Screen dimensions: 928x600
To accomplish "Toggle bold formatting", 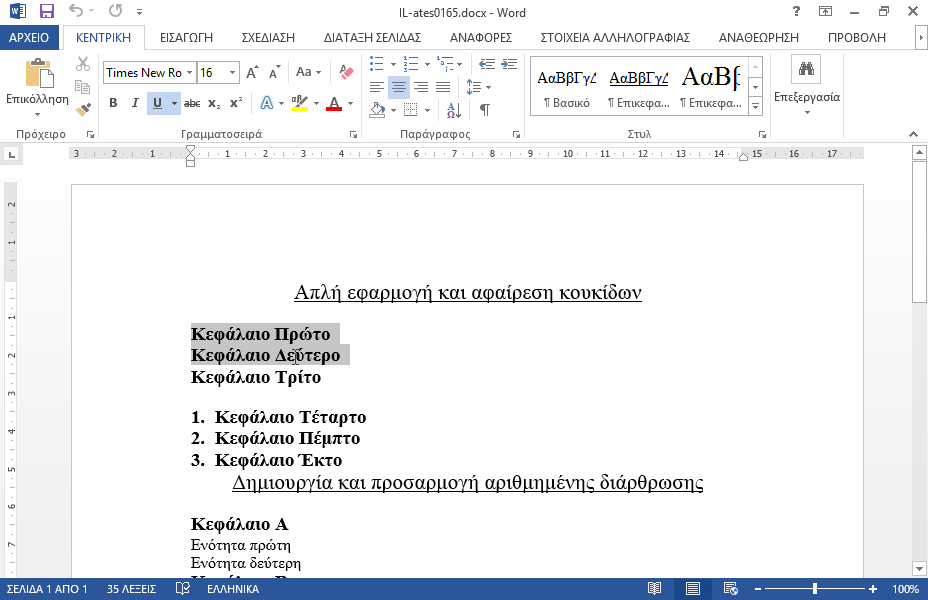I will [113, 104].
